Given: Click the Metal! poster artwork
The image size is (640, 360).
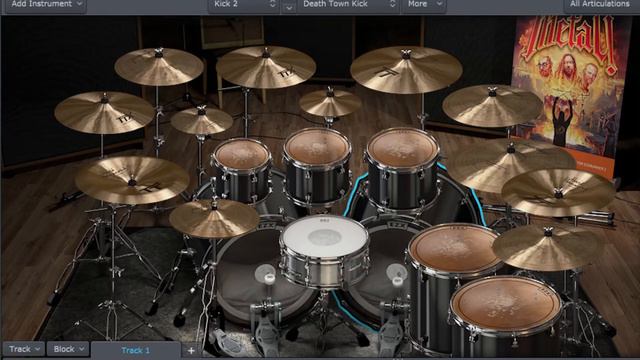Looking at the screenshot, I should click(x=571, y=90).
